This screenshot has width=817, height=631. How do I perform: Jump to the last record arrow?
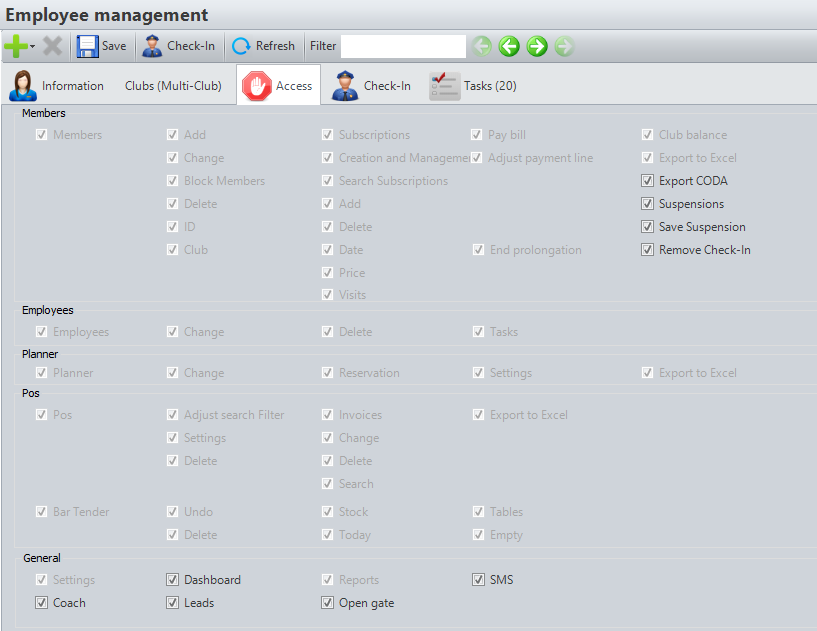coord(564,46)
